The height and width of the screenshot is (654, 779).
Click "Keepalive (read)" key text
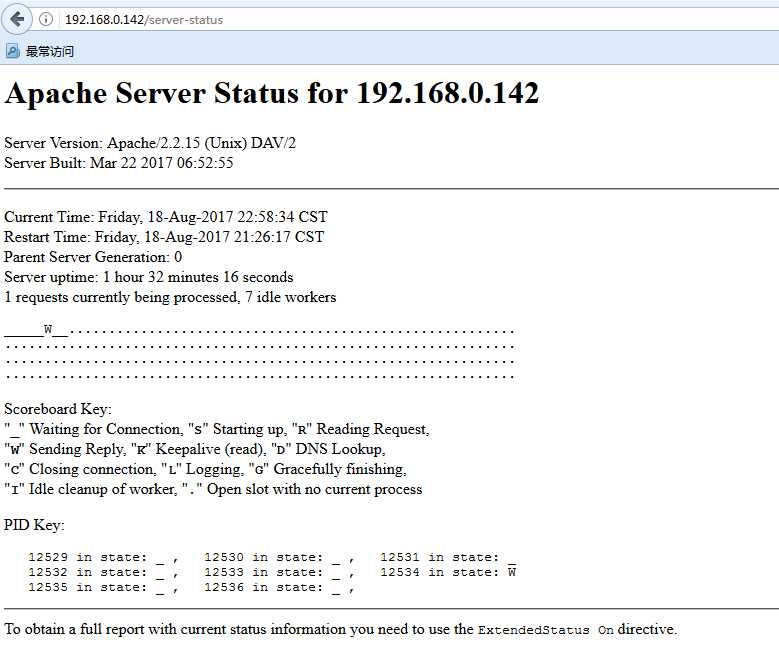pyautogui.click(x=210, y=449)
